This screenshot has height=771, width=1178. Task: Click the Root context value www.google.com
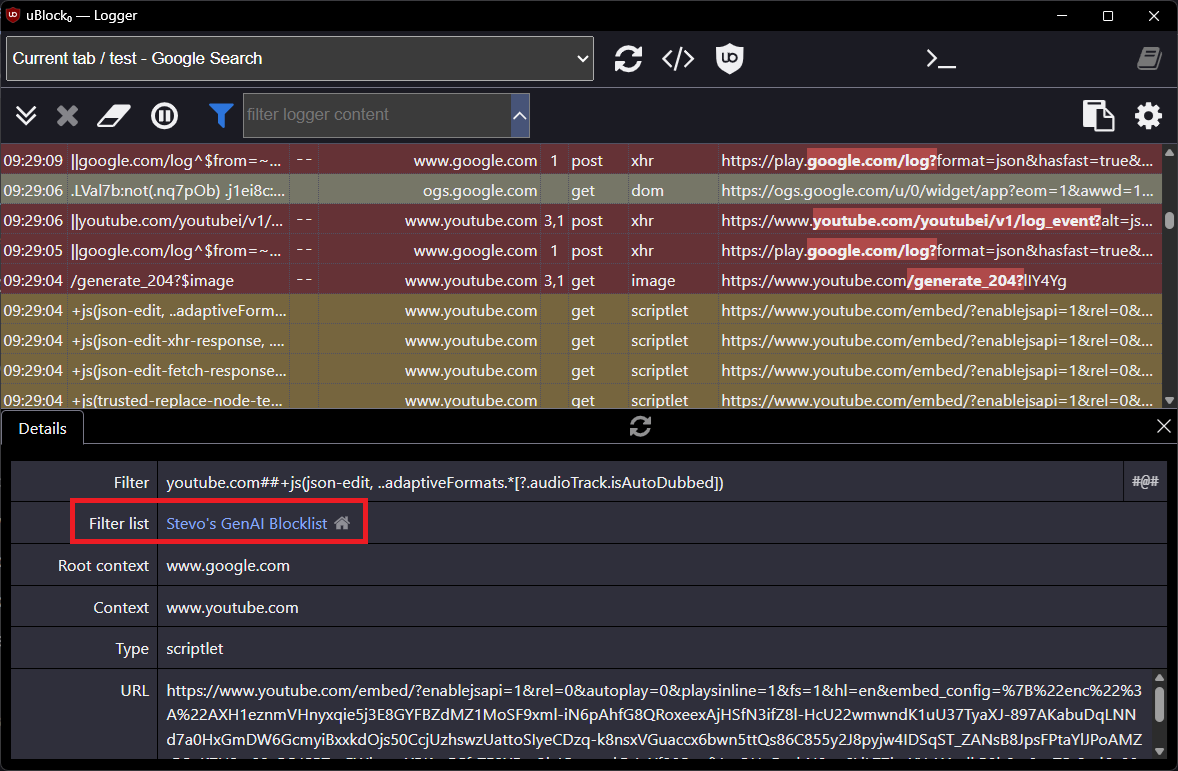[x=228, y=566]
